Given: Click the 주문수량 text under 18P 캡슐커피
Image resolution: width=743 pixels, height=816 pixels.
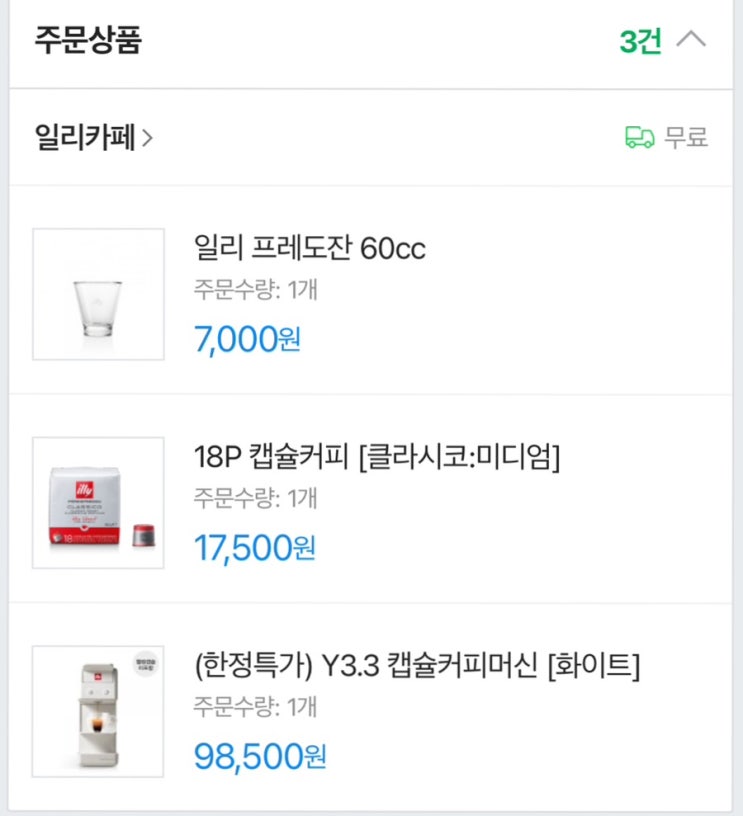Looking at the screenshot, I should coord(255,499).
